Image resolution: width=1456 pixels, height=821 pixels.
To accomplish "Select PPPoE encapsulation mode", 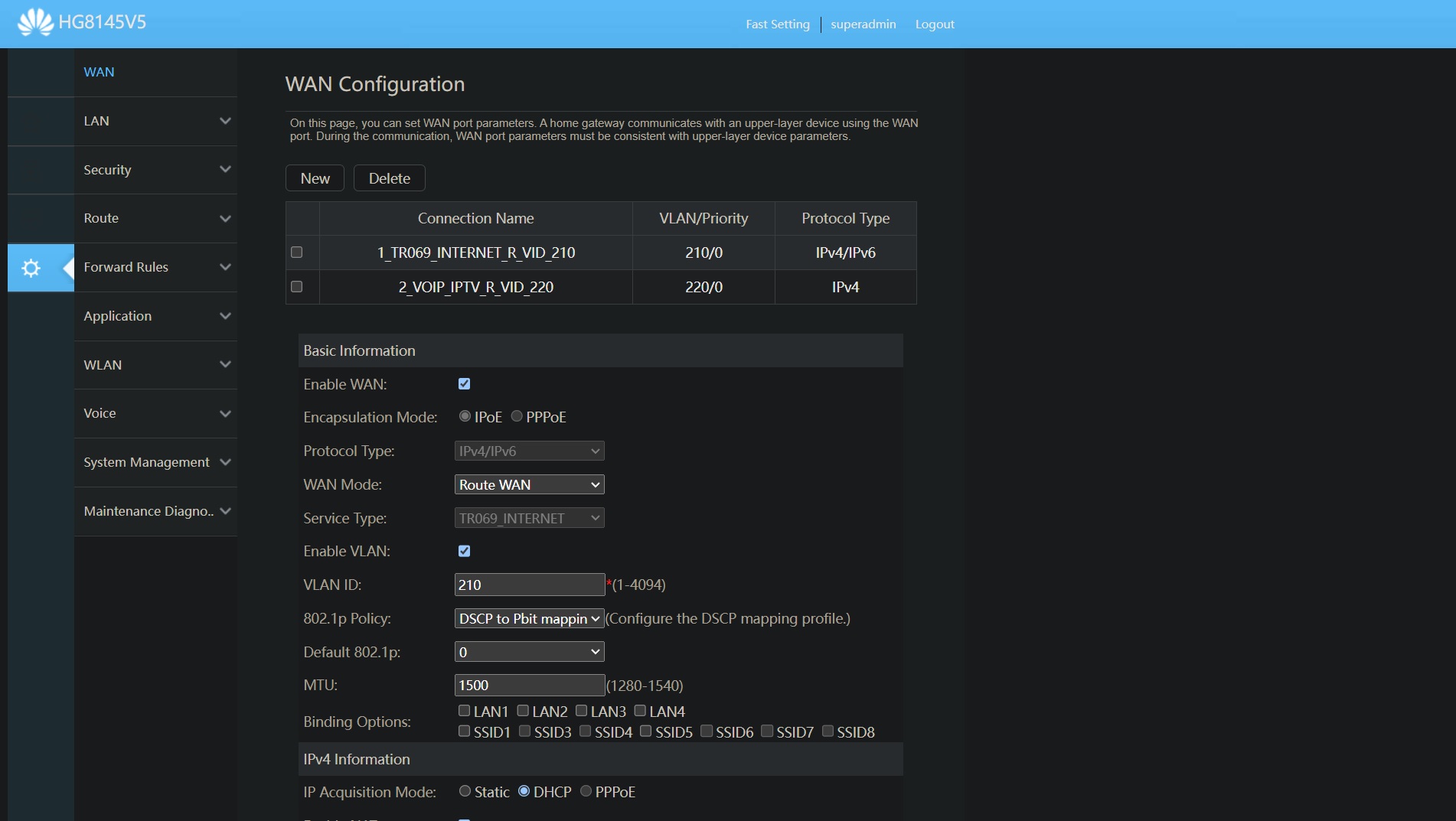I will (x=517, y=416).
